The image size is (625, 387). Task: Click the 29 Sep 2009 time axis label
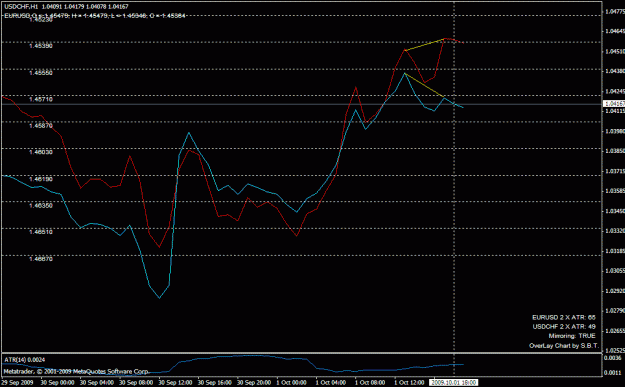coord(17,383)
